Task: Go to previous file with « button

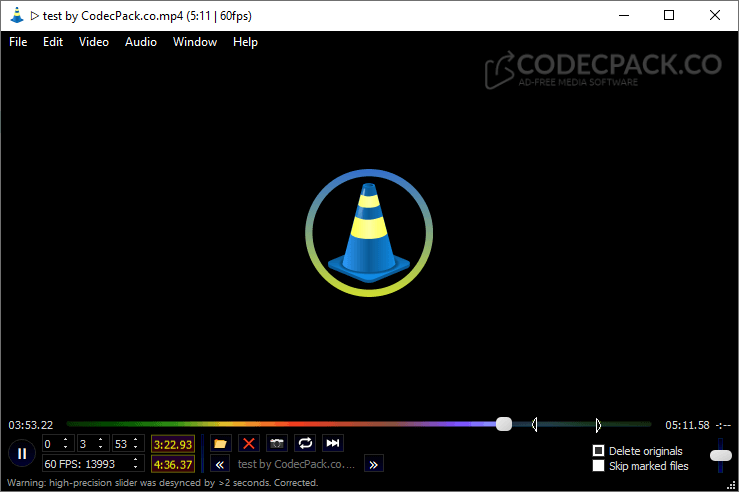Action: tap(220, 465)
